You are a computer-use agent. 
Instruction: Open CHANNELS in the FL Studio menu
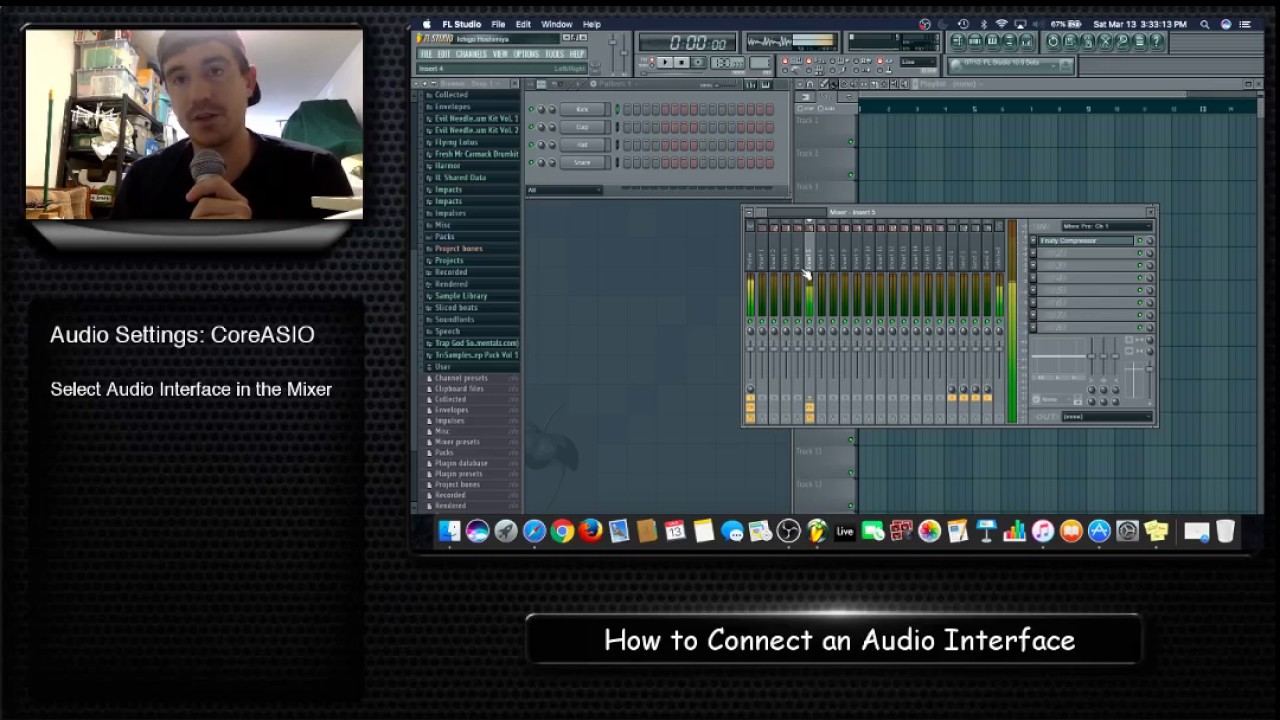471,54
